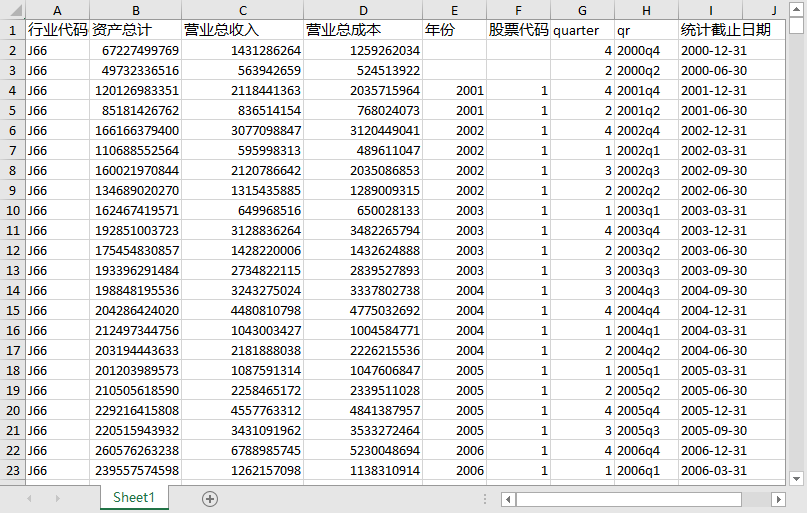Click the 股票代码 header cell
The image size is (807, 513).
(518, 30)
